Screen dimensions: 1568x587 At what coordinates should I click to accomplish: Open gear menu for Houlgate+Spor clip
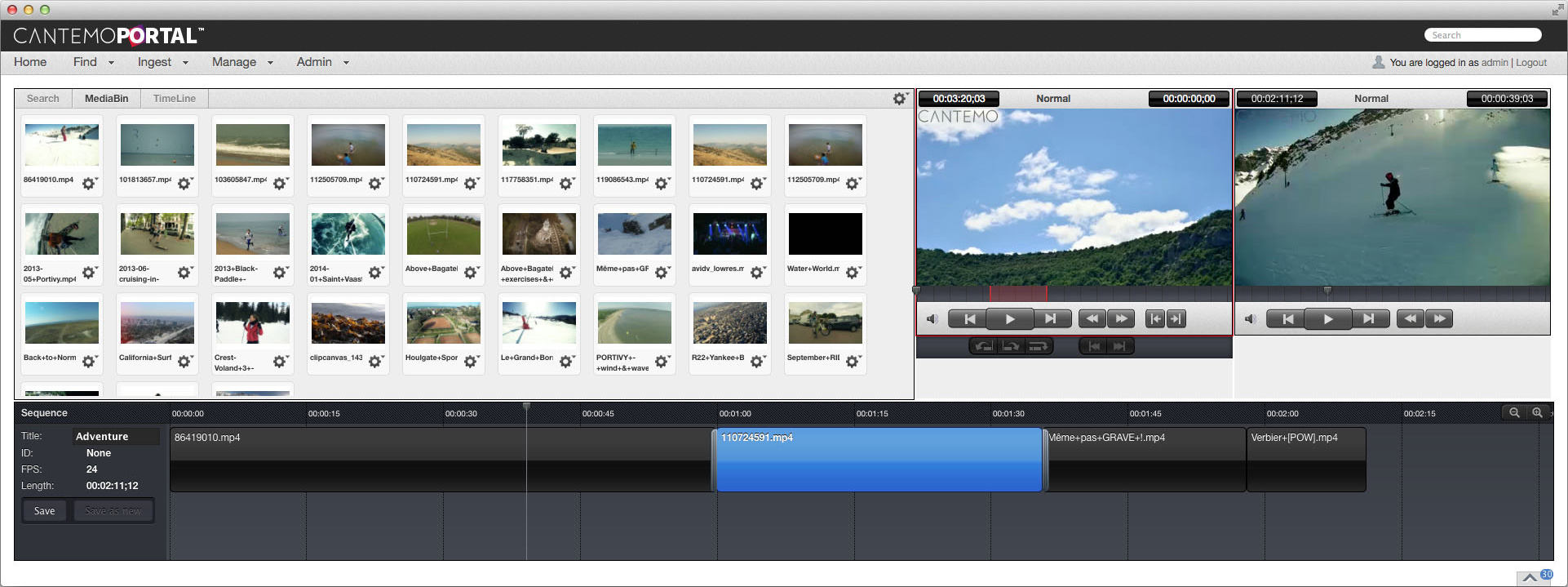471,361
